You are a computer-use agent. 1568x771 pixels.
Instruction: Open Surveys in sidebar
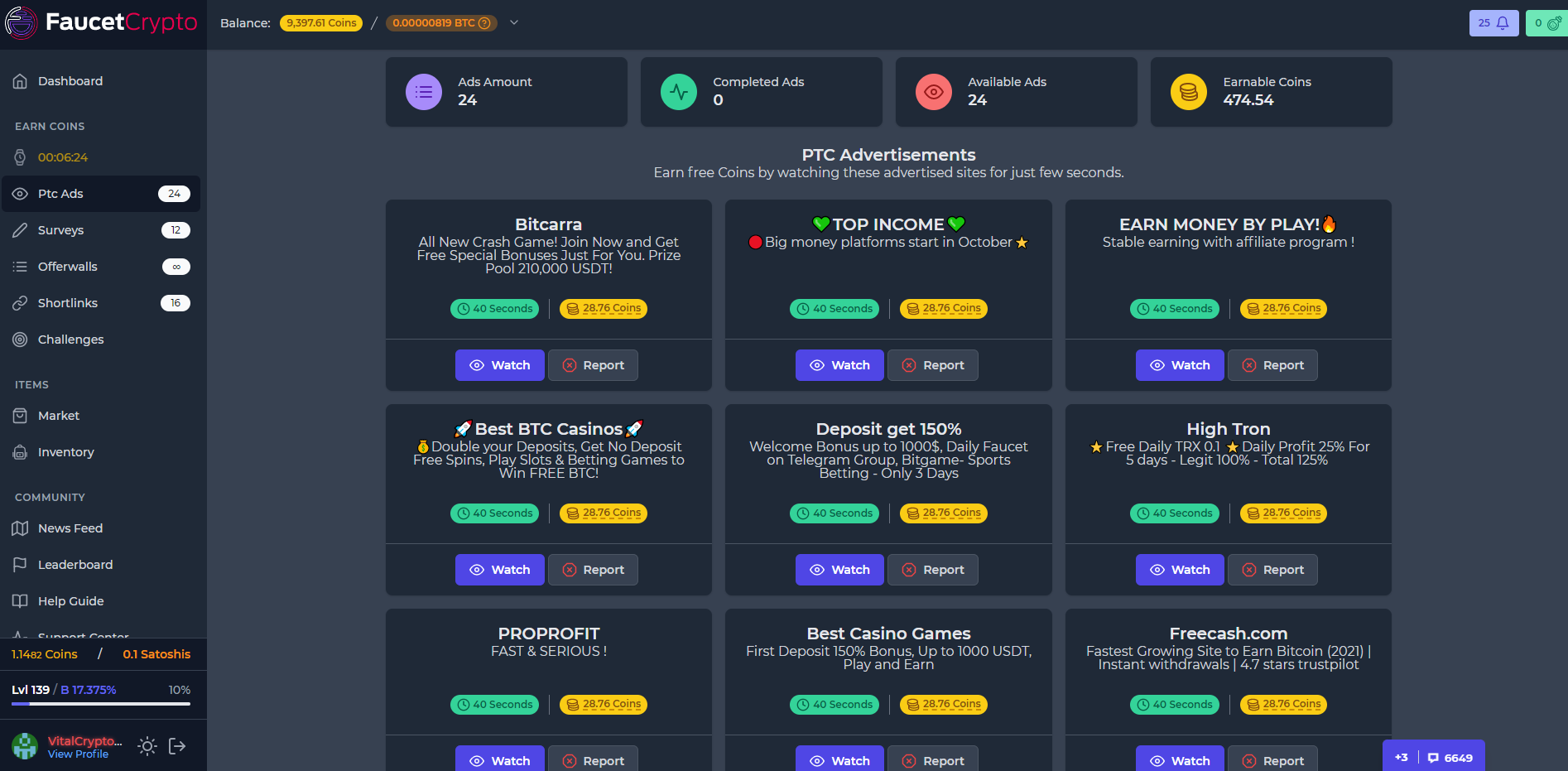coord(101,230)
